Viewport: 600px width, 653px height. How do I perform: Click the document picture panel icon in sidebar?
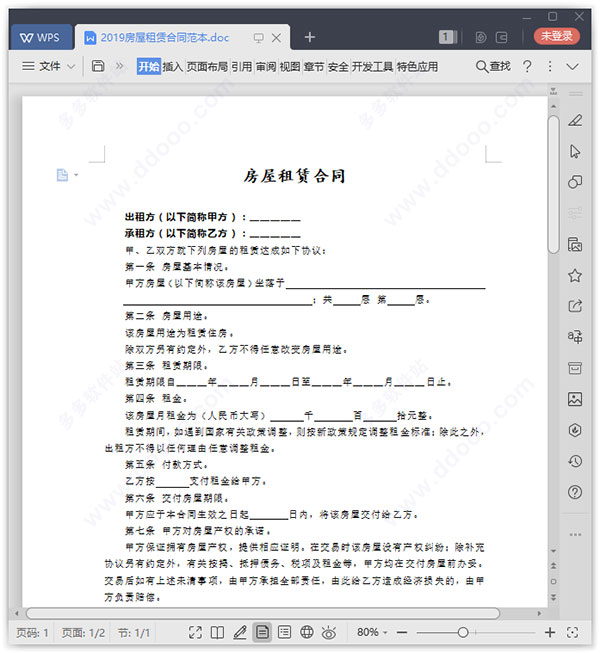coord(575,244)
